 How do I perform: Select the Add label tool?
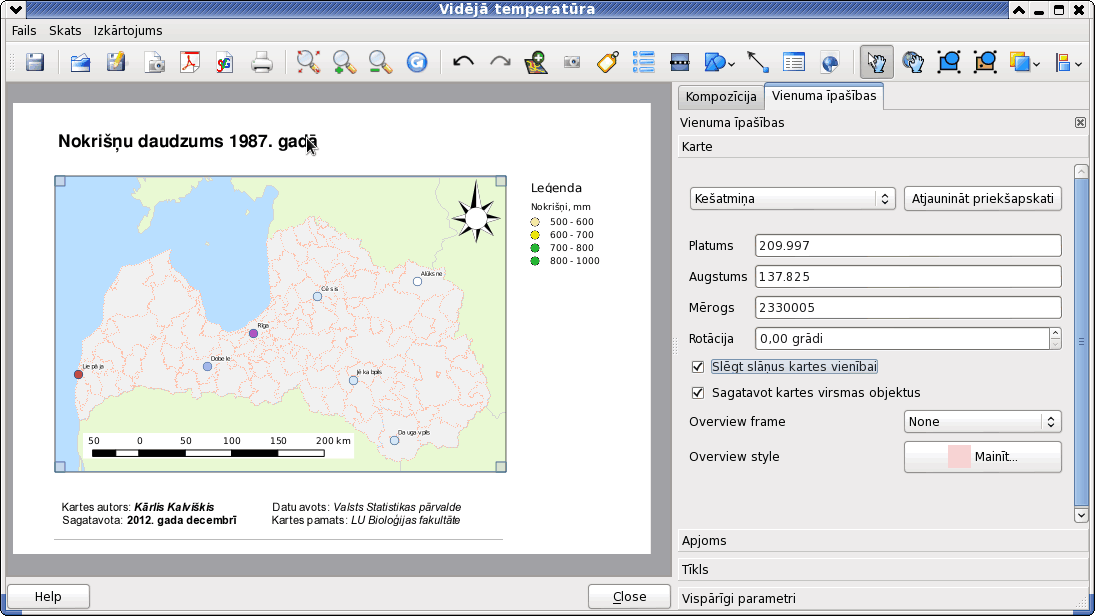(608, 62)
